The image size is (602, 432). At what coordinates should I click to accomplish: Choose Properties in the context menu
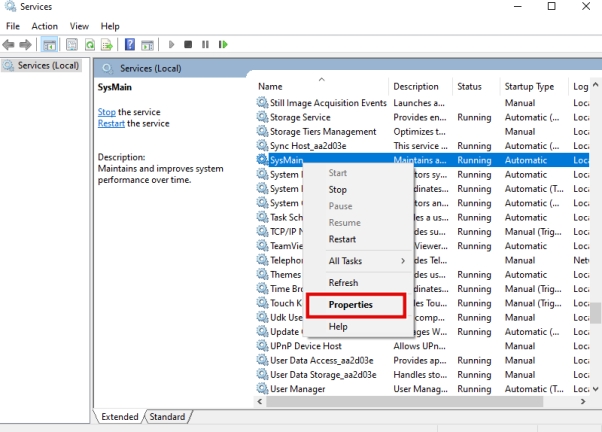coord(351,305)
